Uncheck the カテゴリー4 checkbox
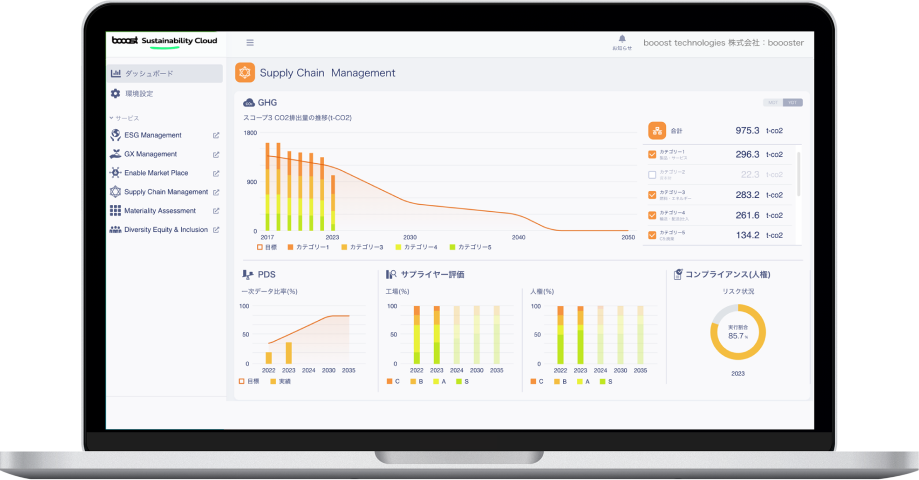 click(x=652, y=215)
